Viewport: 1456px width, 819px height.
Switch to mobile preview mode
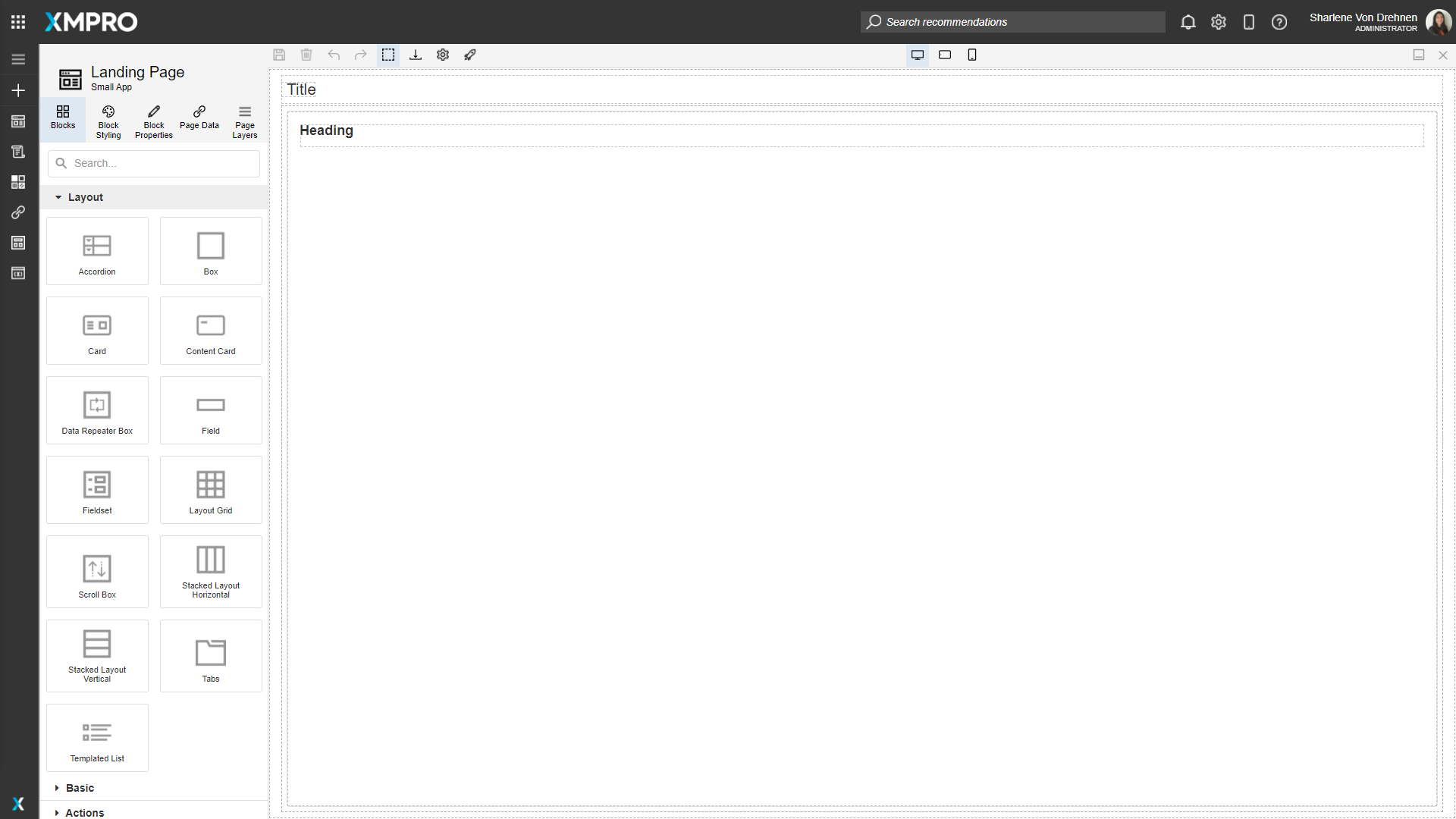click(972, 55)
